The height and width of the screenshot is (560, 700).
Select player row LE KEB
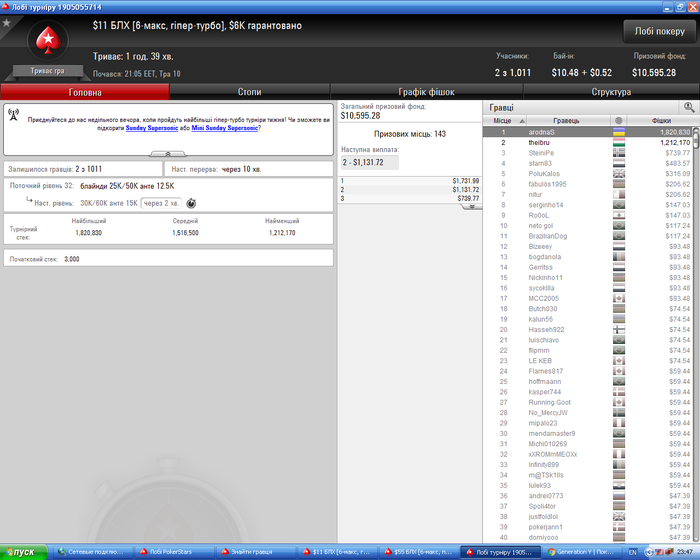588,361
